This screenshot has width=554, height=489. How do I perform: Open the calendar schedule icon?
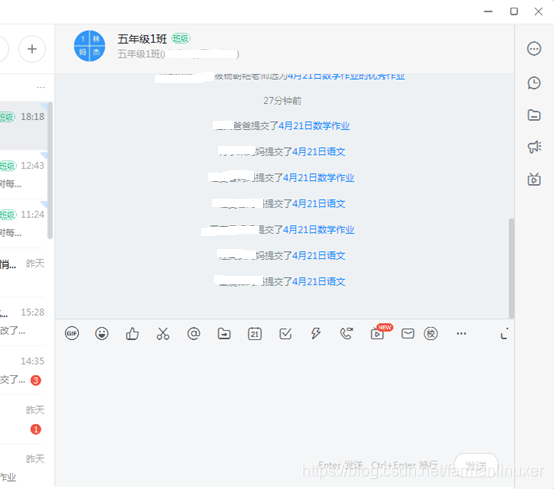pos(255,334)
